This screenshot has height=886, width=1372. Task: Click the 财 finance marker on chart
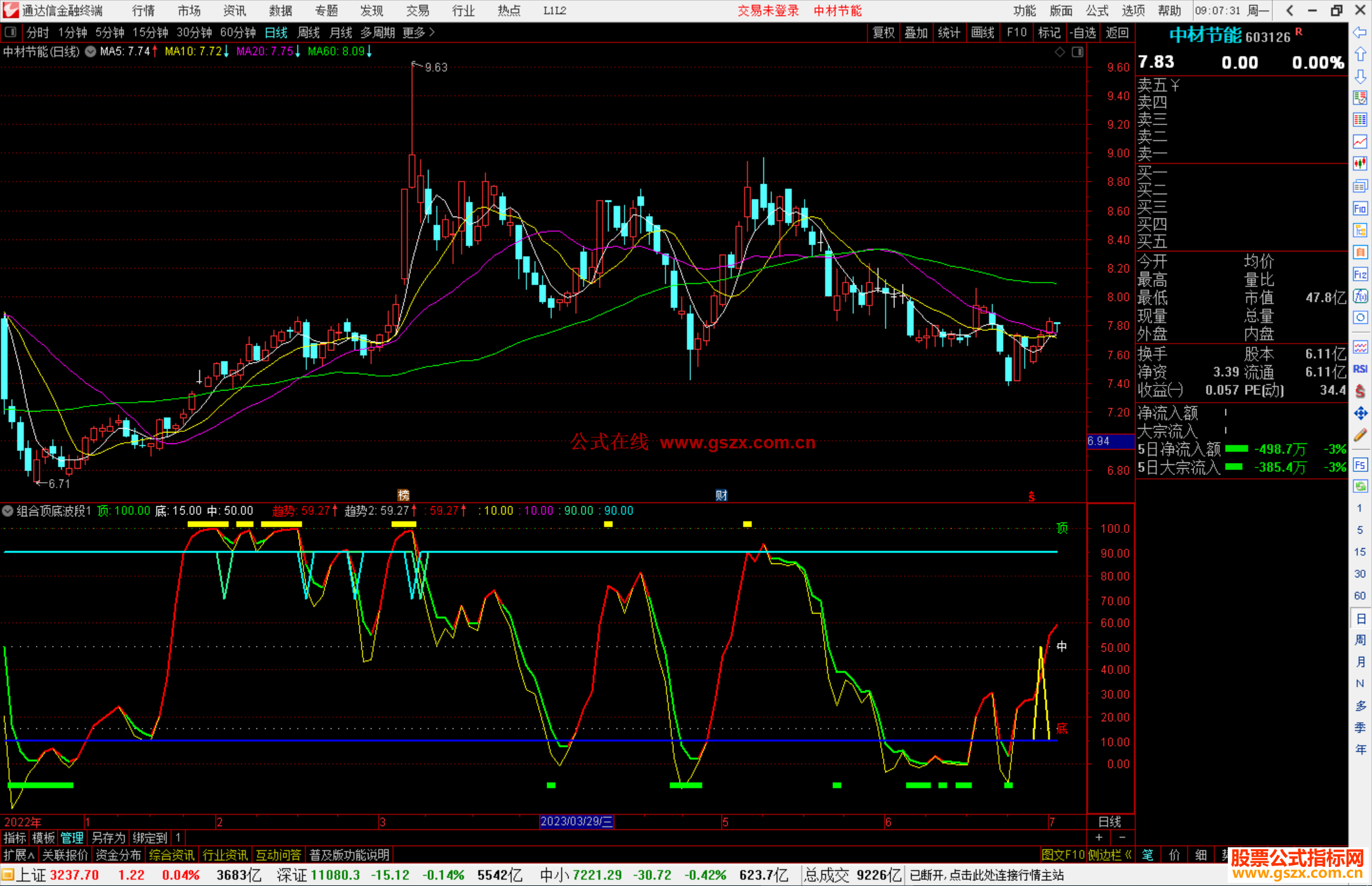point(721,495)
